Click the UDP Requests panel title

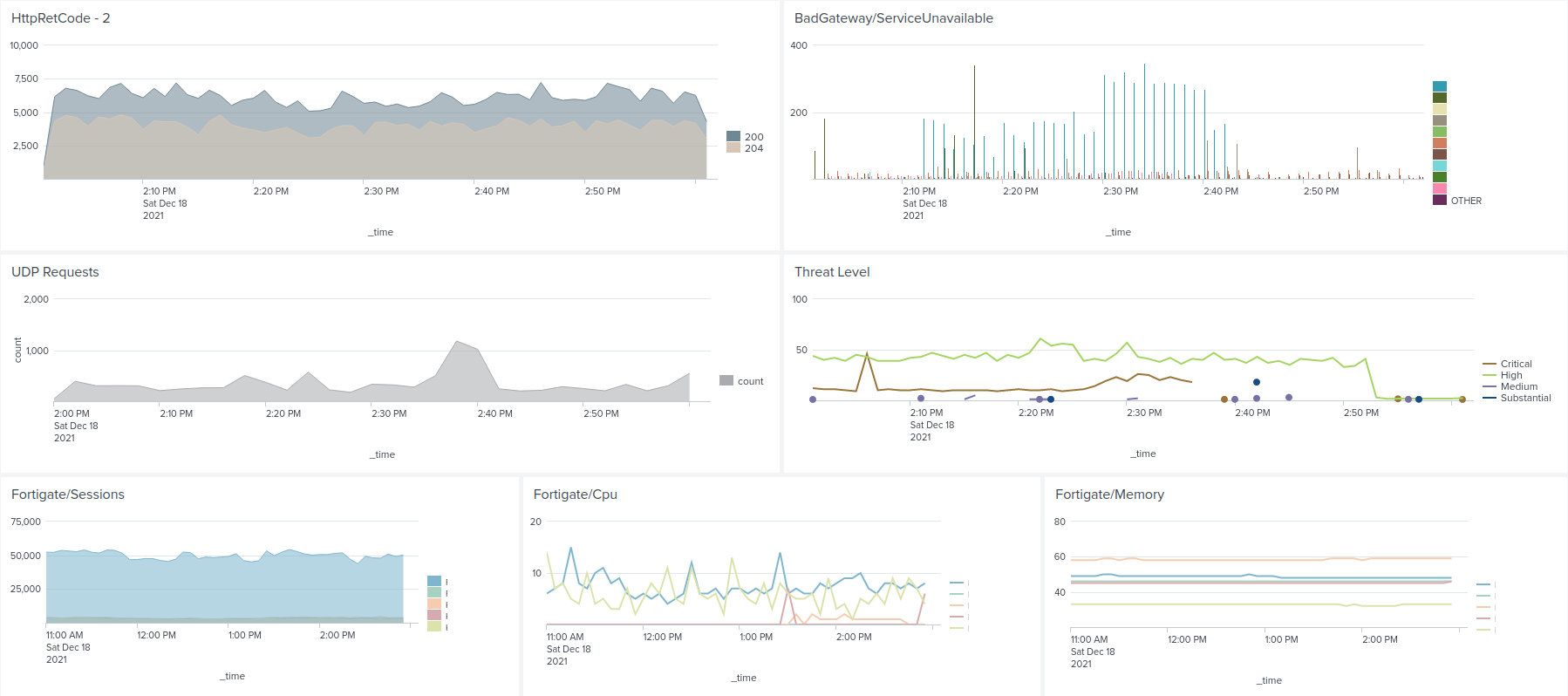55,272
